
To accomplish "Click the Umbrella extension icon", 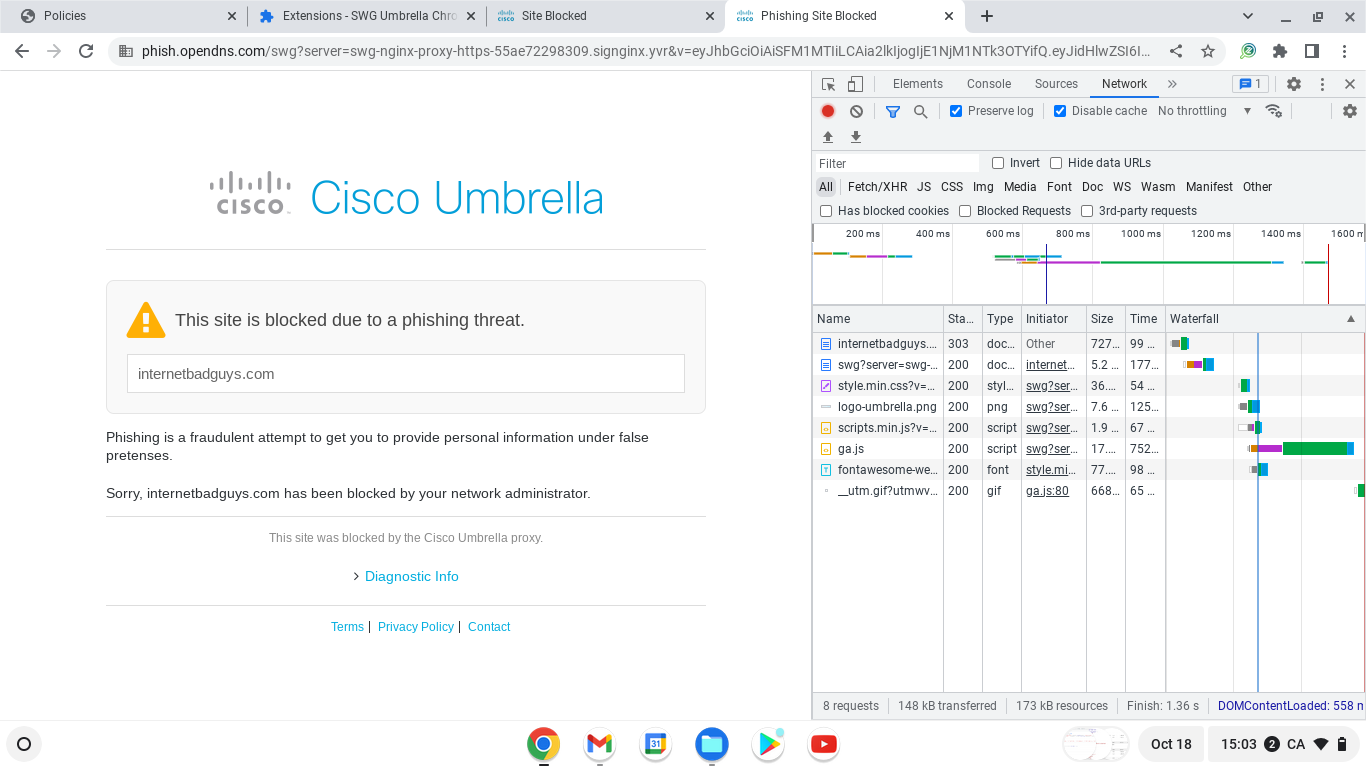I will click(1248, 51).
